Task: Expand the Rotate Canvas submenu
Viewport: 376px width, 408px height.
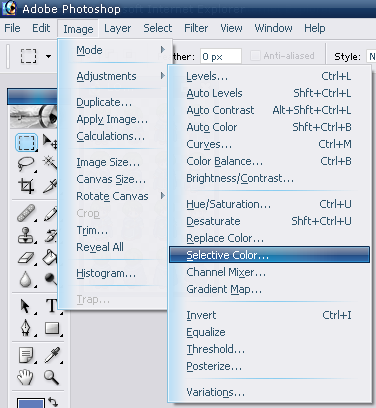Action: coord(115,196)
